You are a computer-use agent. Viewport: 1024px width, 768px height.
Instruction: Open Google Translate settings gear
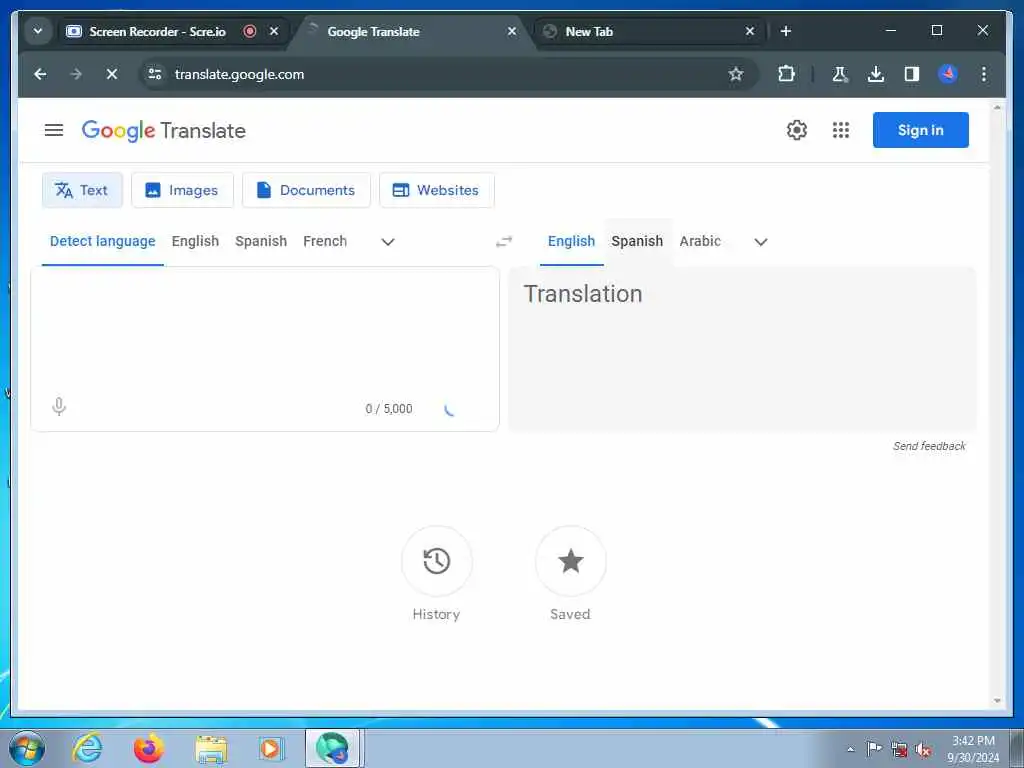click(x=796, y=130)
